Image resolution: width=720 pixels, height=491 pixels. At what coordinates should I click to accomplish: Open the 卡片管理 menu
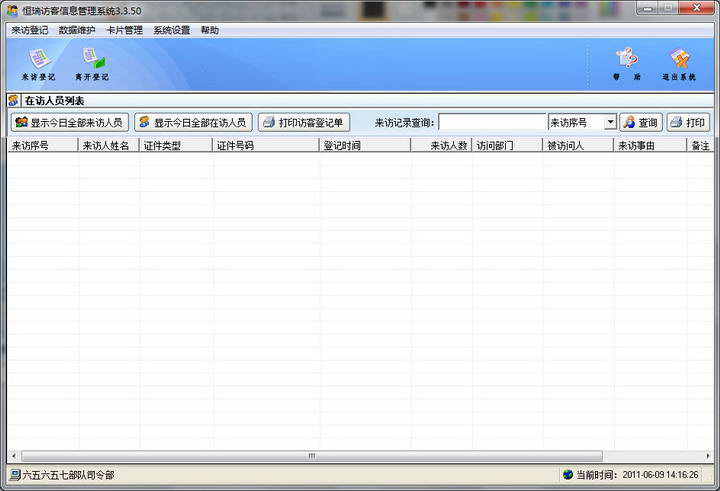click(124, 30)
